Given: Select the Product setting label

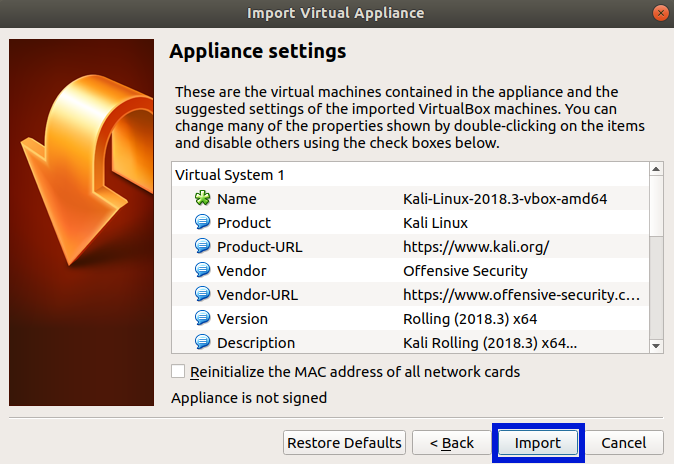Looking at the screenshot, I should pyautogui.click(x=244, y=223).
